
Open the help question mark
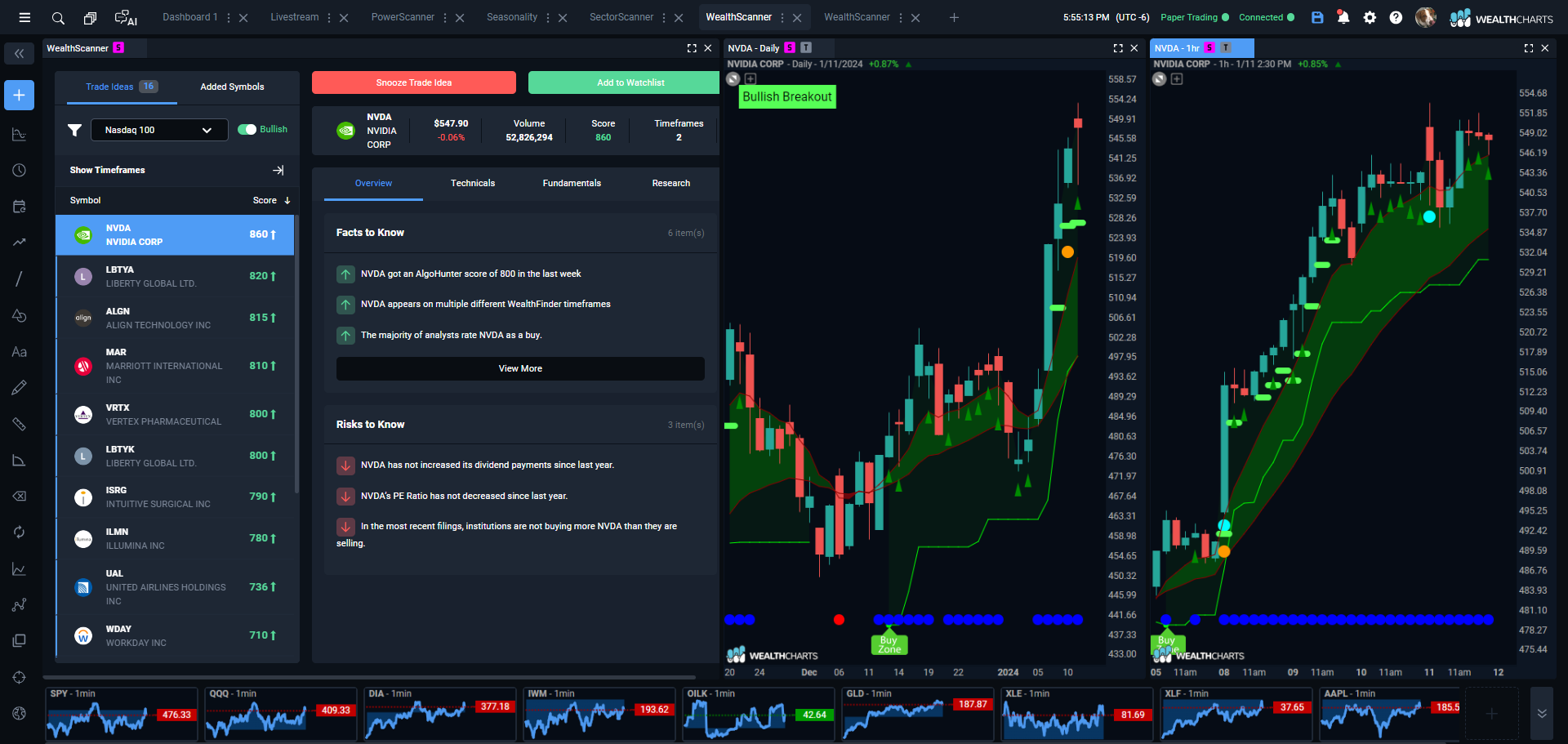[x=1396, y=17]
